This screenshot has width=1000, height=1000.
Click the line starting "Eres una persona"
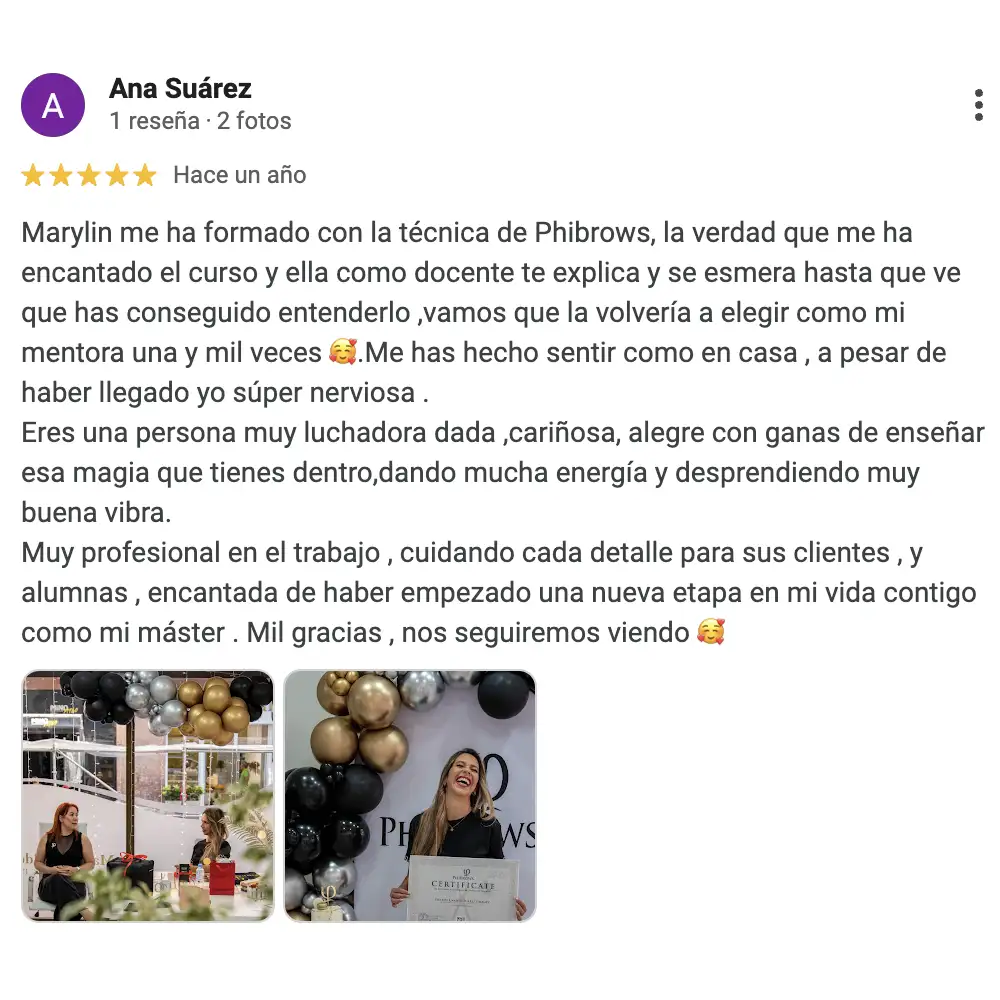pos(503,433)
